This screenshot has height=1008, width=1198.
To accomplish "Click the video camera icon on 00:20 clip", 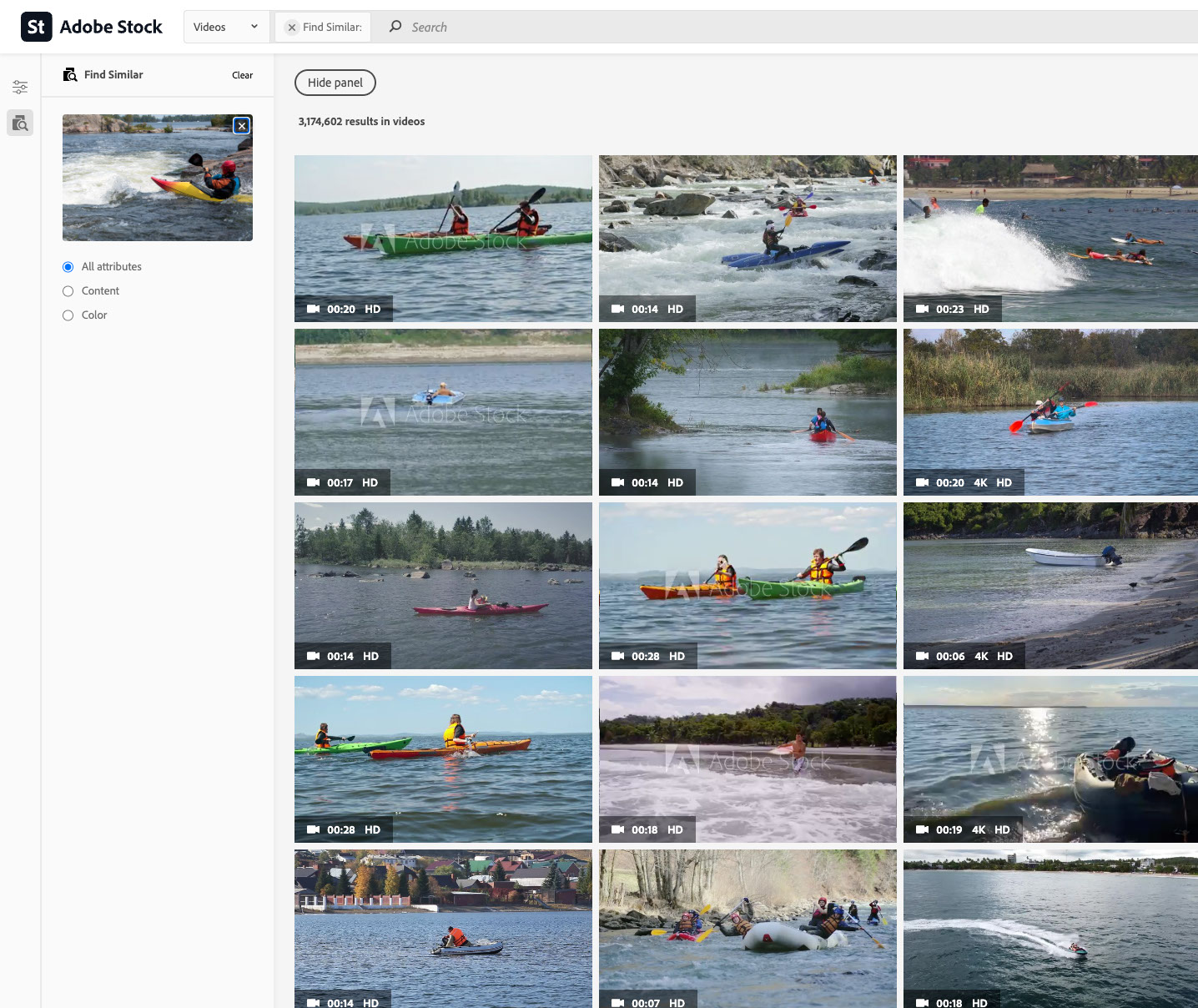I will (314, 309).
